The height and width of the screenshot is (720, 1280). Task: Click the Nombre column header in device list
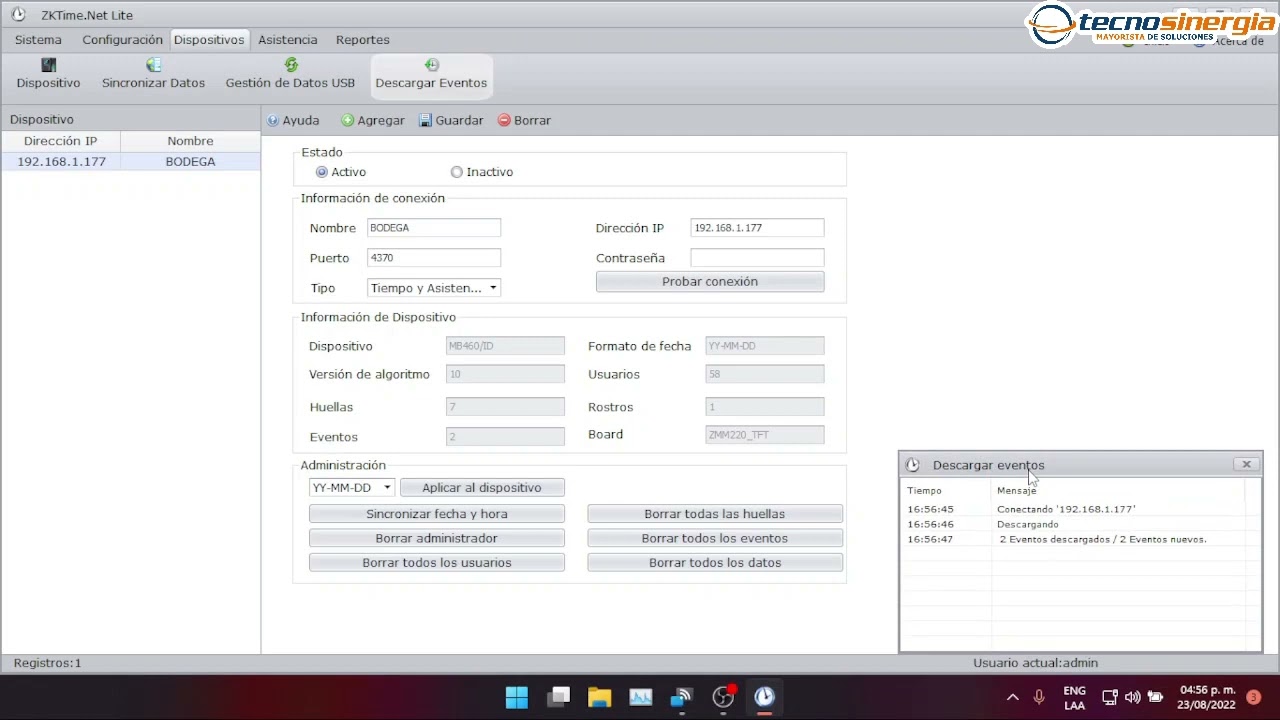click(190, 141)
